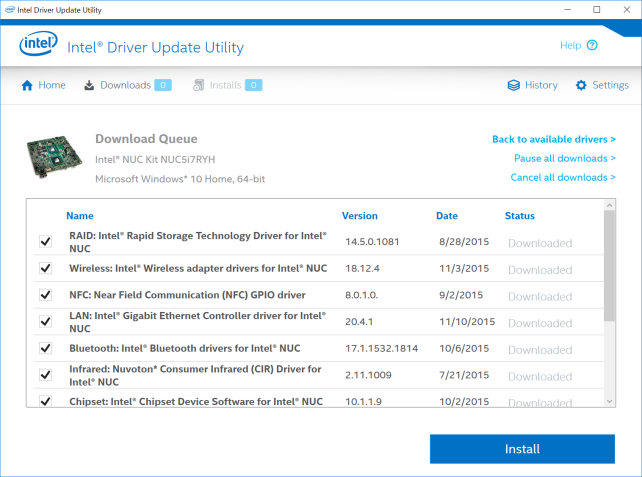Click the Installs icon
642x477 pixels.
coord(198,85)
